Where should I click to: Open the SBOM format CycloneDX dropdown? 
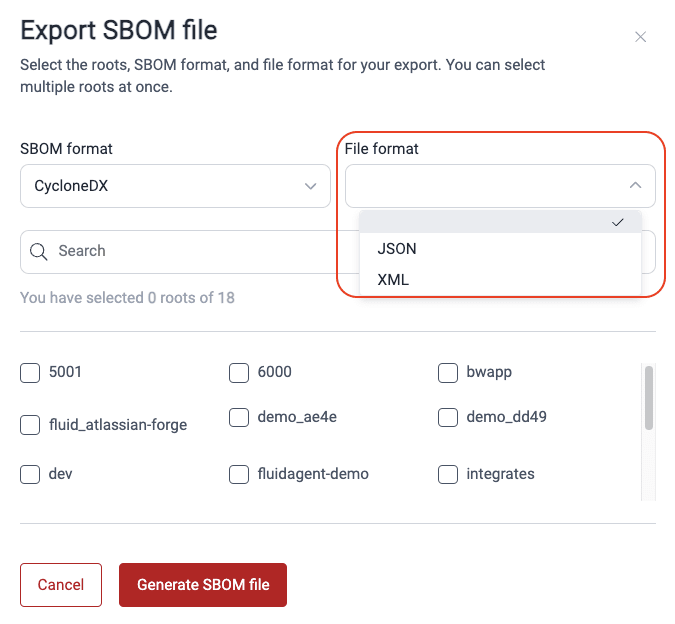point(175,186)
